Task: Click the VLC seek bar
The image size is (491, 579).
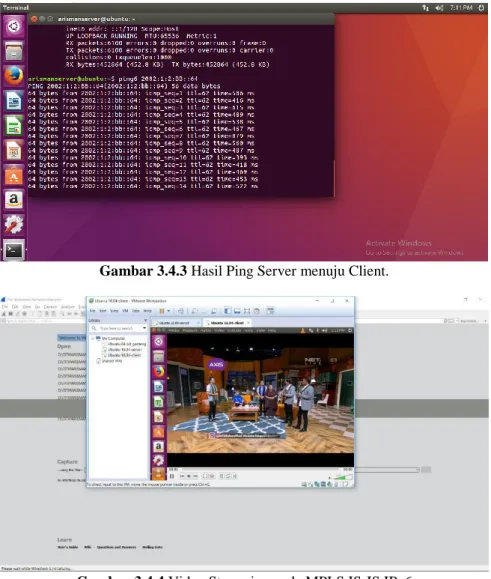Action: [261, 469]
